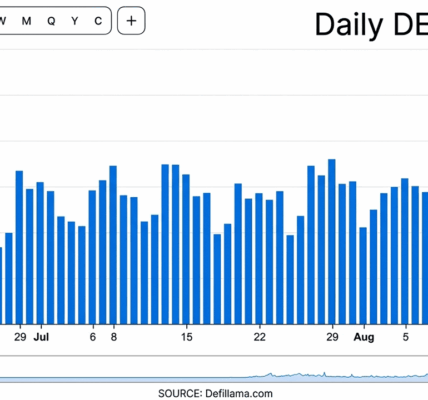Screen dimensions: 428x400
Task: Click the bar above the 8 label
Action: [113, 245]
